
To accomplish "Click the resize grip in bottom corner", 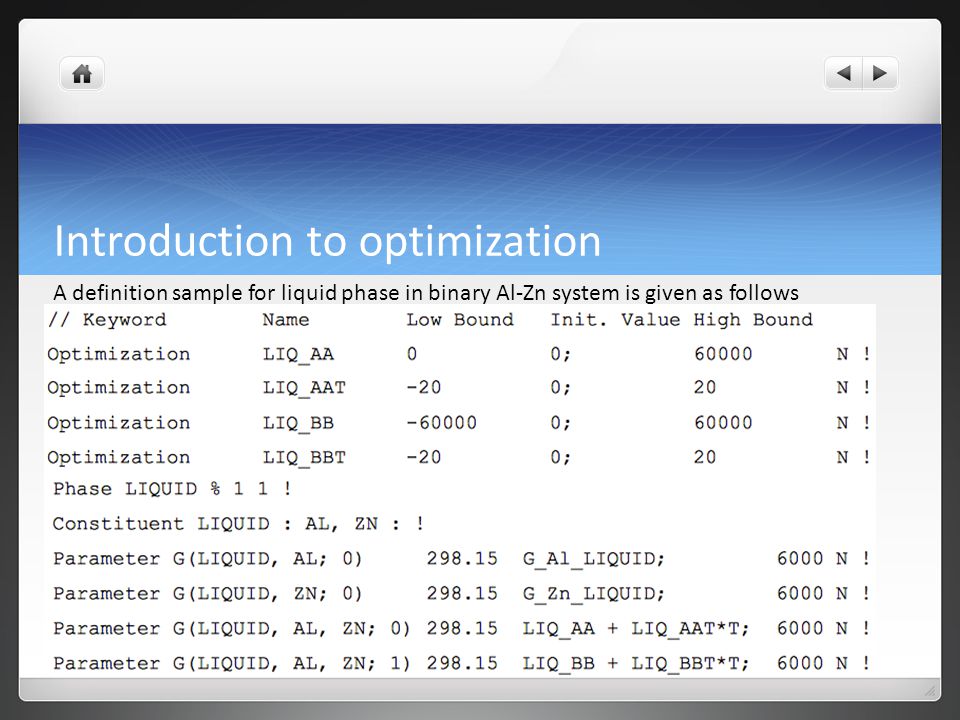I will point(929,691).
